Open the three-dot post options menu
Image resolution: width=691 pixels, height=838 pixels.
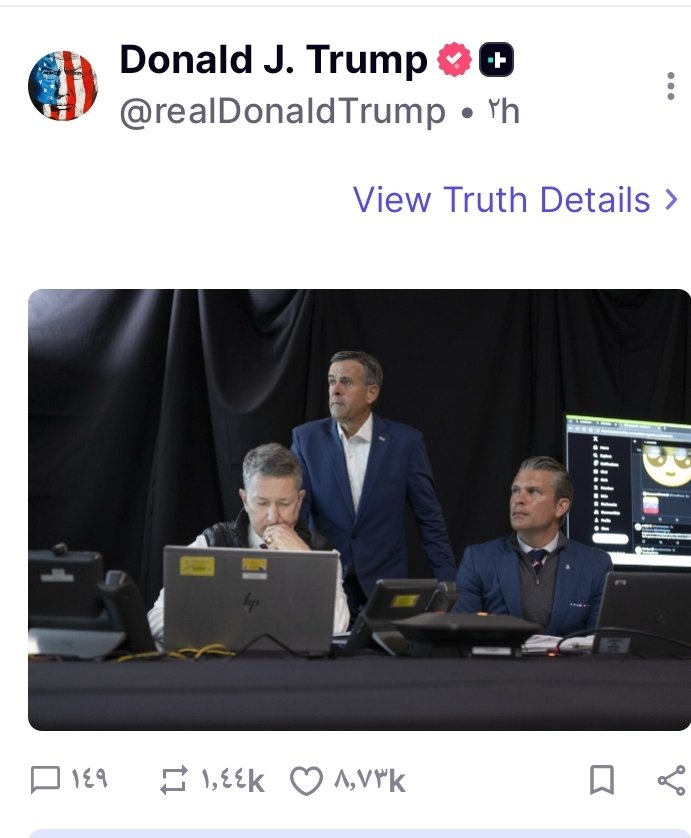coord(671,86)
